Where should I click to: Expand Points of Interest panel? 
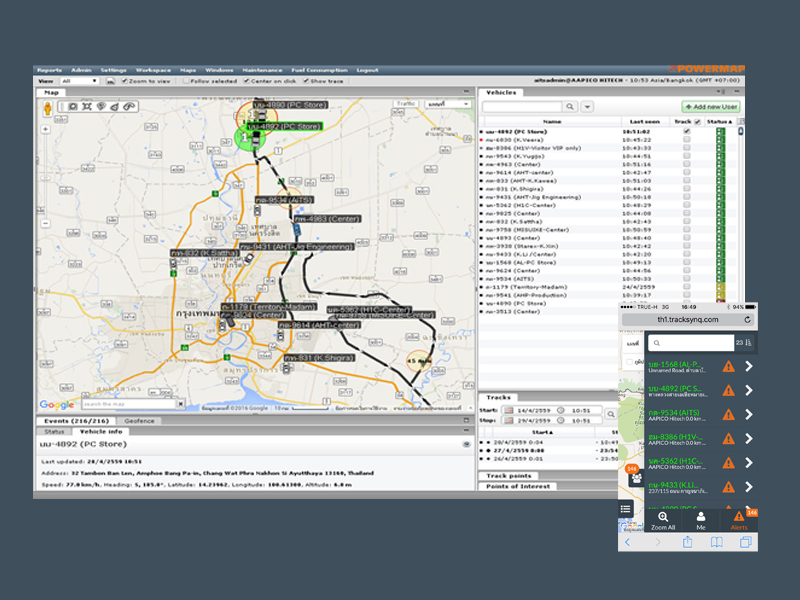(517, 486)
